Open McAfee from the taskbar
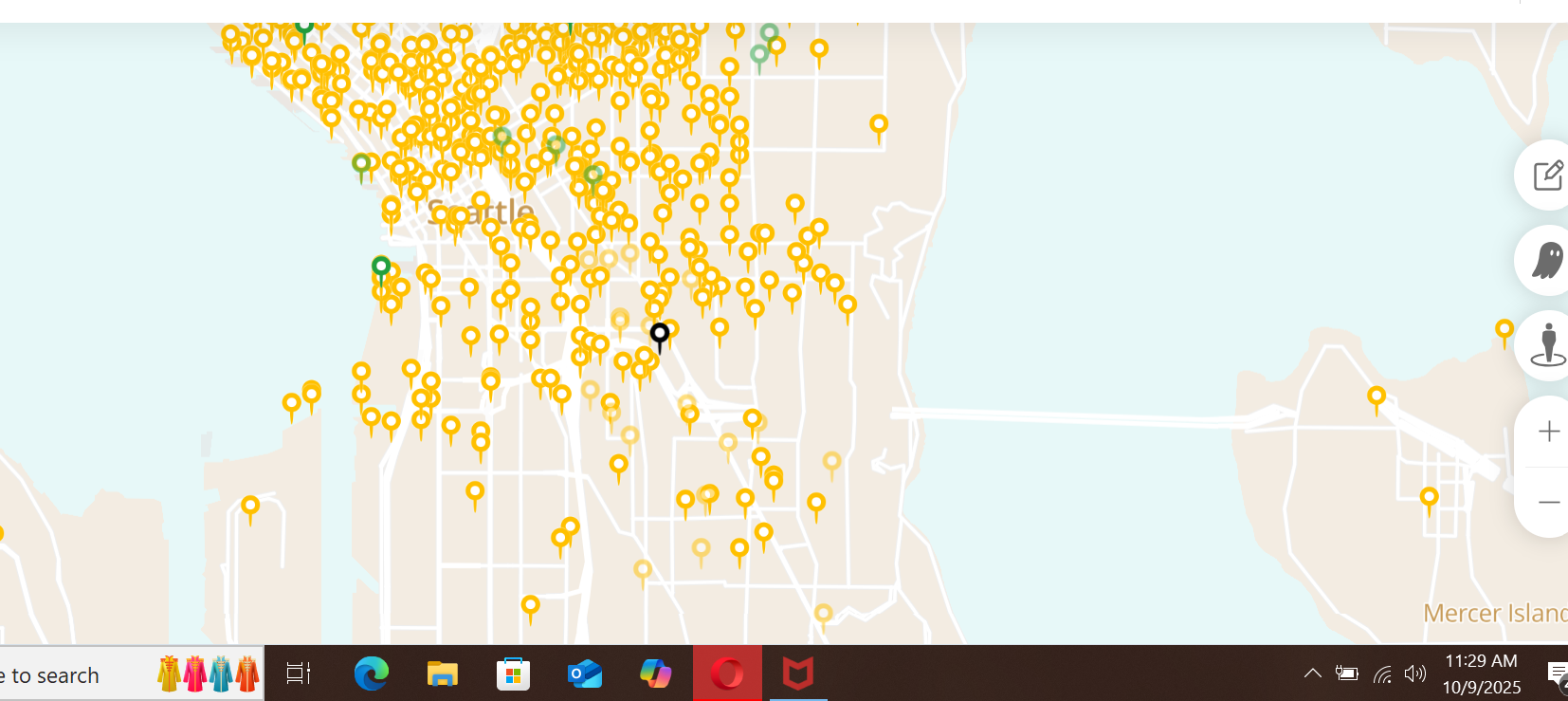This screenshot has height=701, width=1568. (798, 674)
